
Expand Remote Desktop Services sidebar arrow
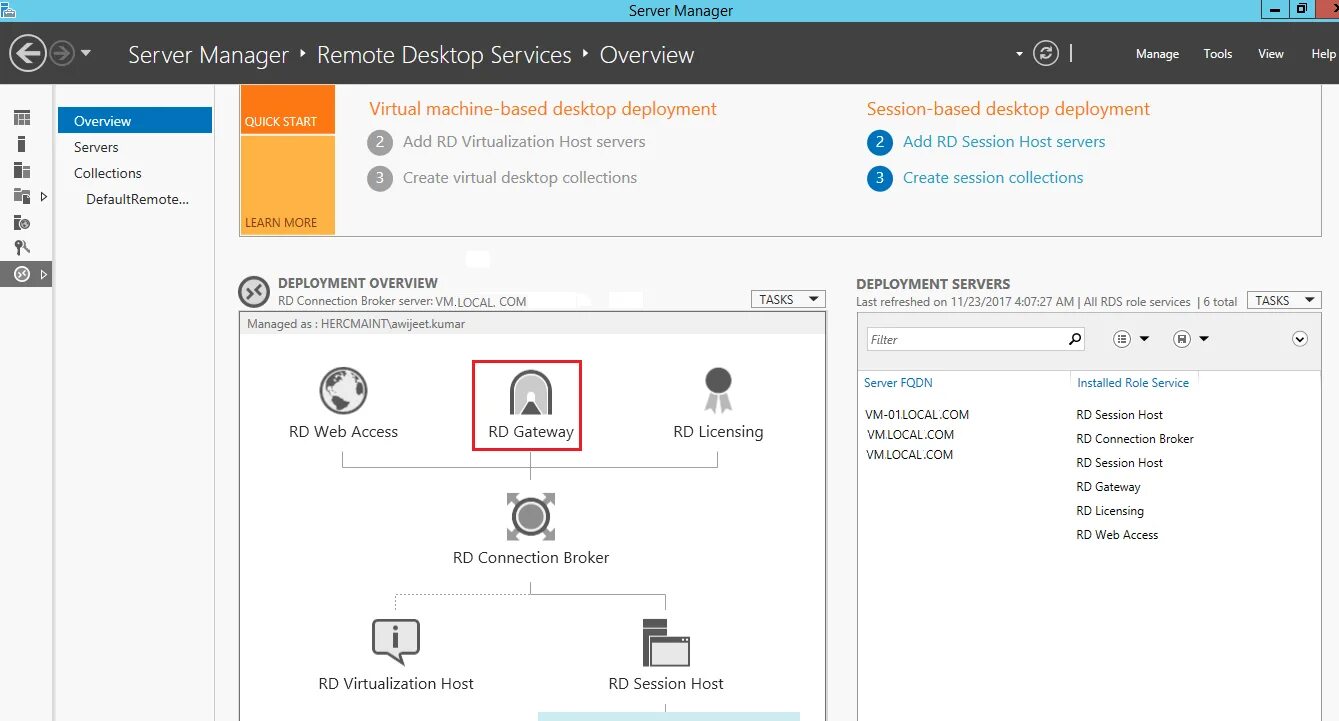(x=44, y=274)
